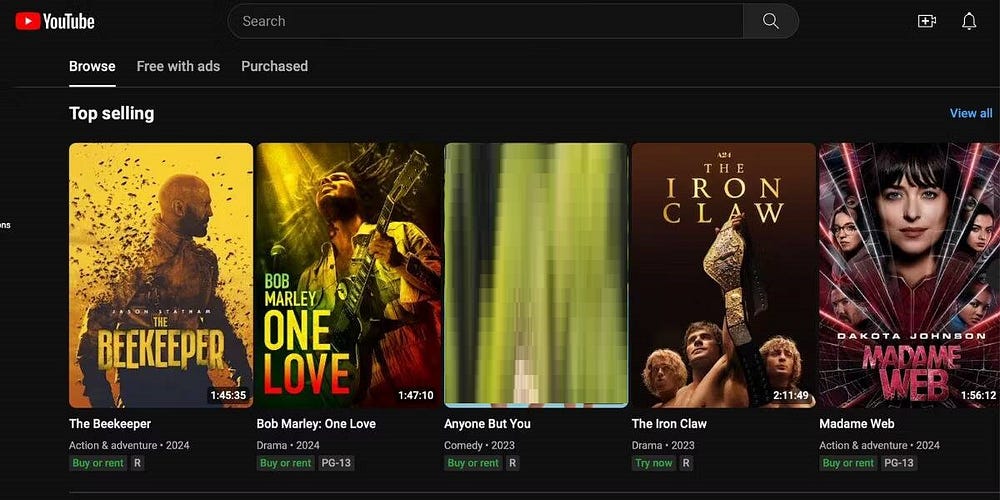Click the PG-13 badge under Bob Marley: One Love
Image resolution: width=1000 pixels, height=500 pixels.
coord(336,463)
